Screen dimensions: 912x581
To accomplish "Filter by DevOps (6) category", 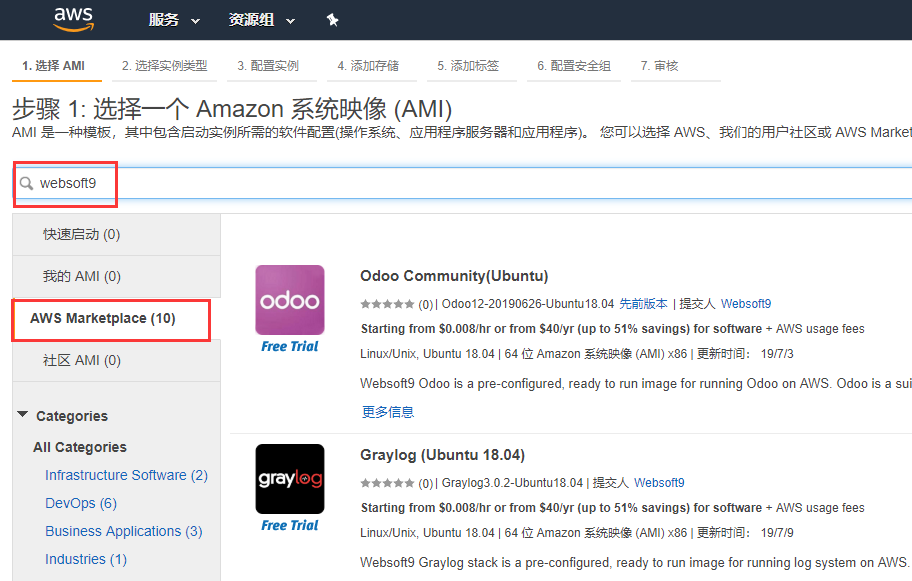I will 81,503.
